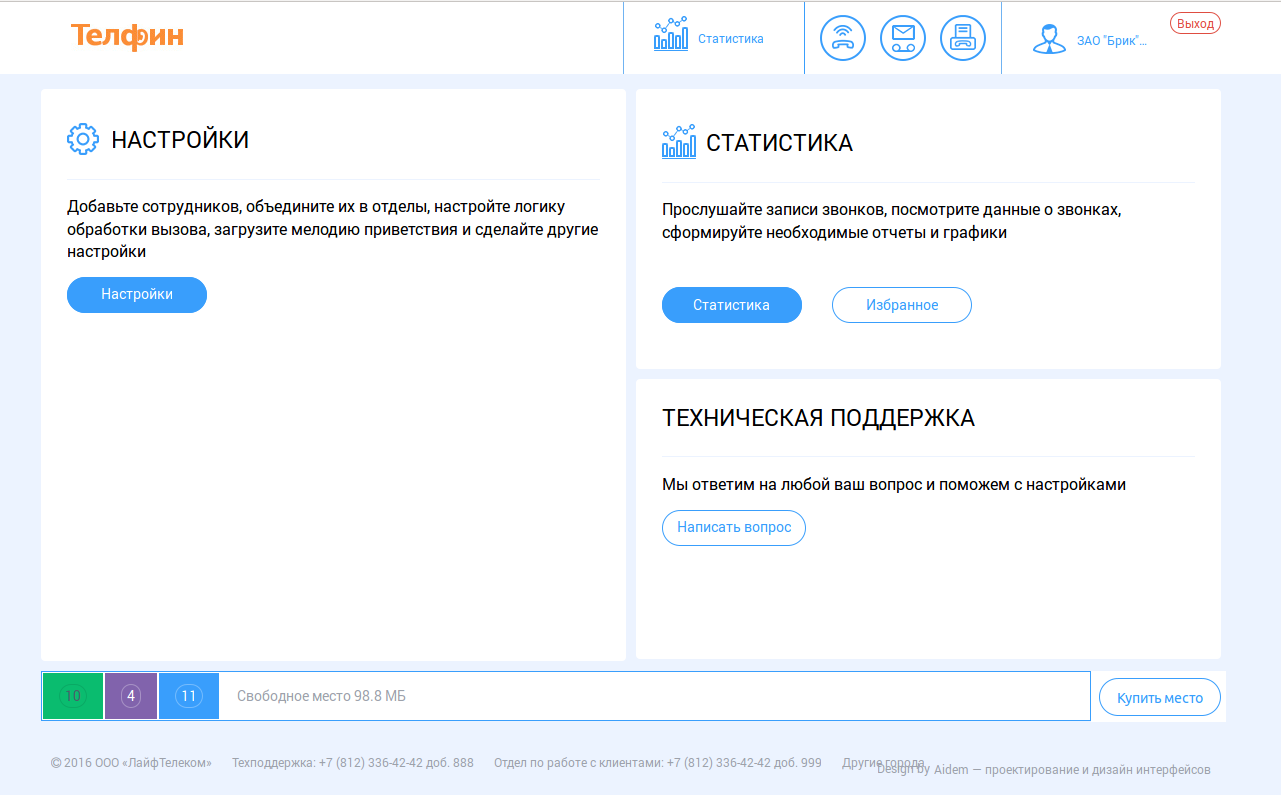Select the Техподдержка phone number in footer

click(353, 763)
